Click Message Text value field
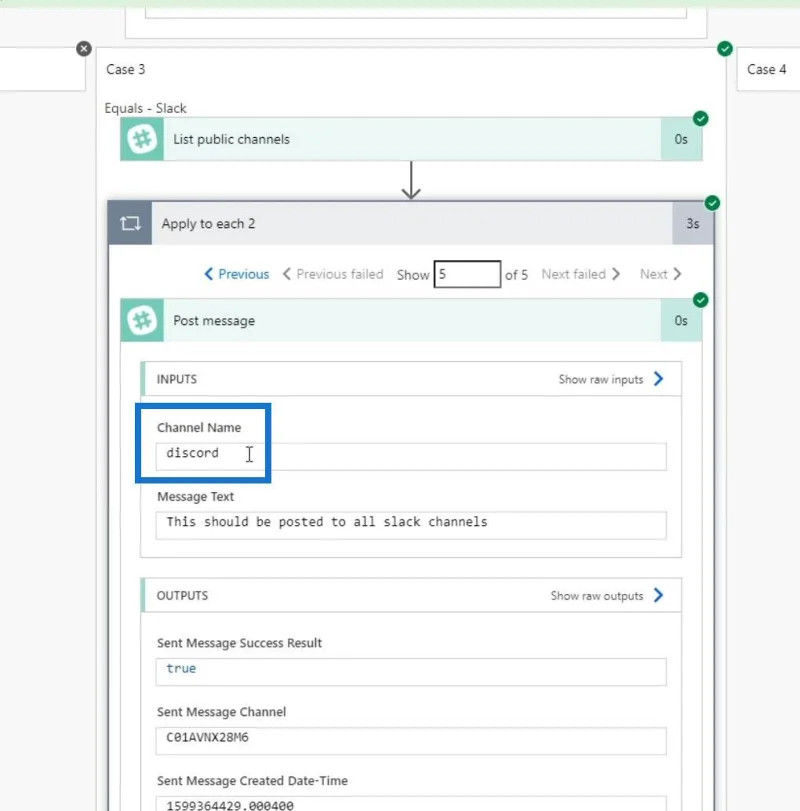The height and width of the screenshot is (811, 800). pyautogui.click(x=411, y=525)
